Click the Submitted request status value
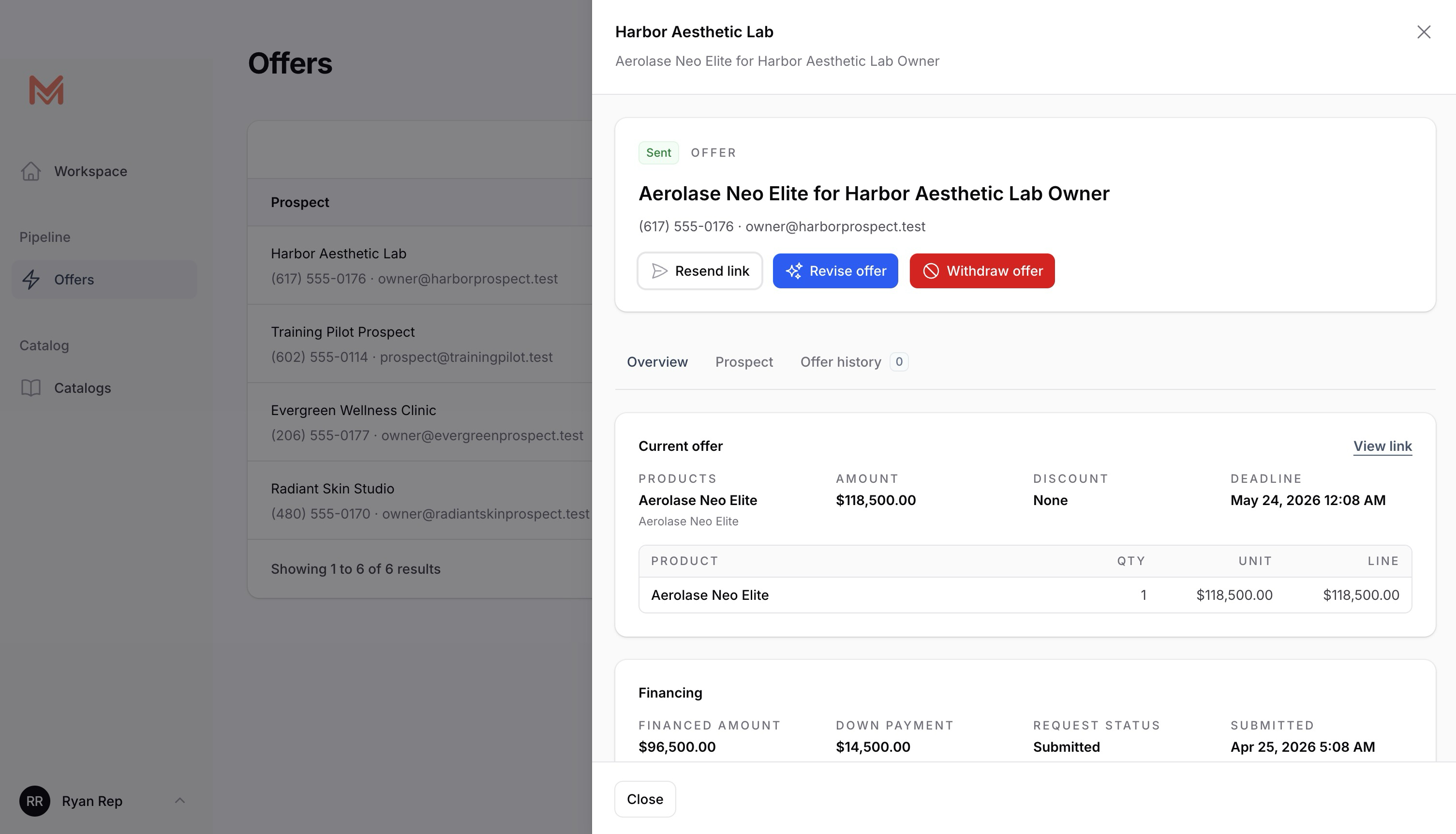Image resolution: width=1456 pixels, height=834 pixels. click(1066, 747)
